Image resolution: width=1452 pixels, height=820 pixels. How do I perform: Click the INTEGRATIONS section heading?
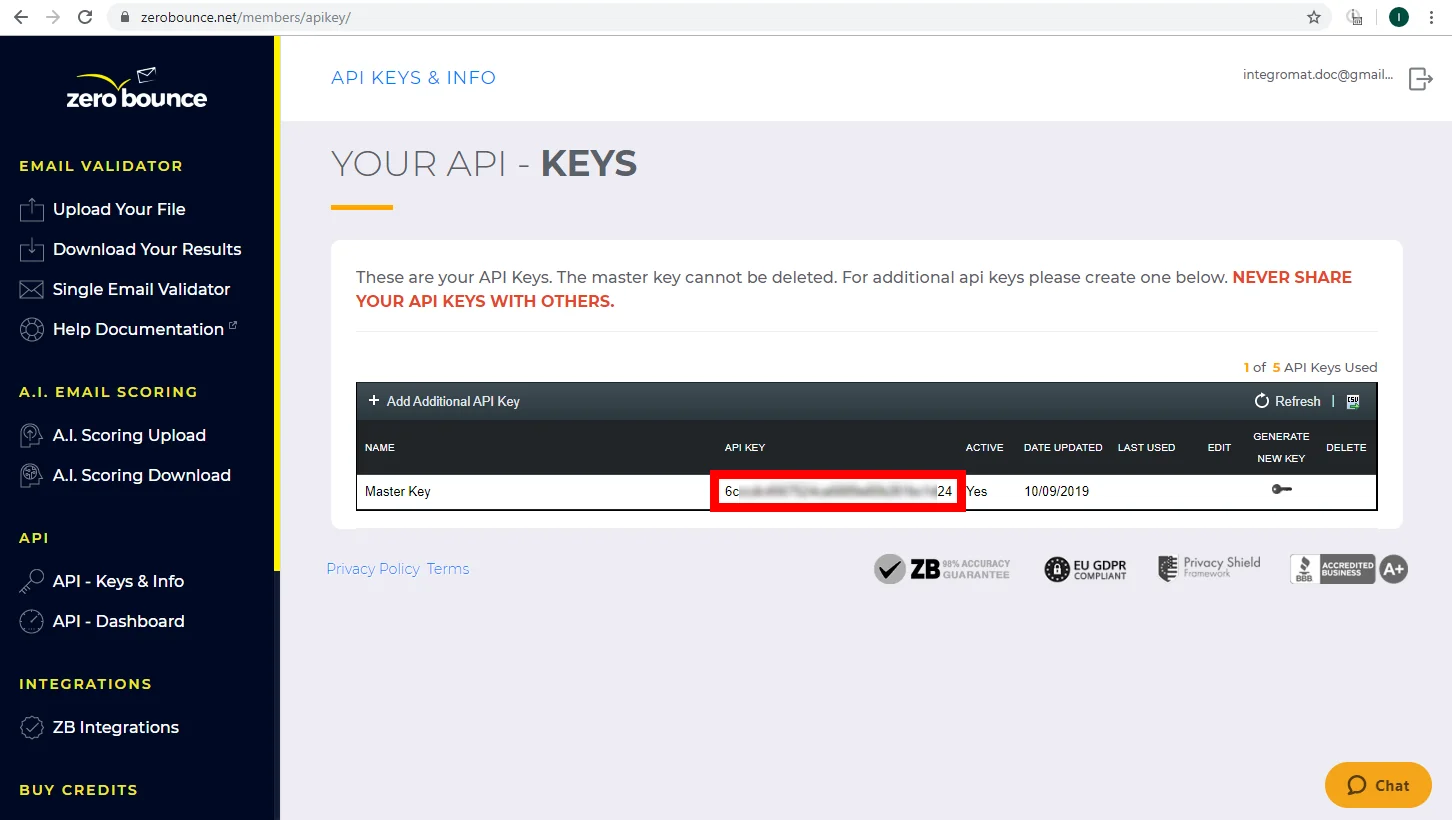tap(86, 684)
